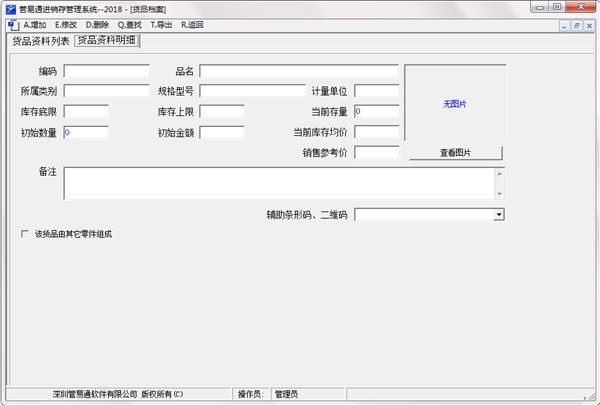Click the 查看图片 button

pyautogui.click(x=455, y=153)
